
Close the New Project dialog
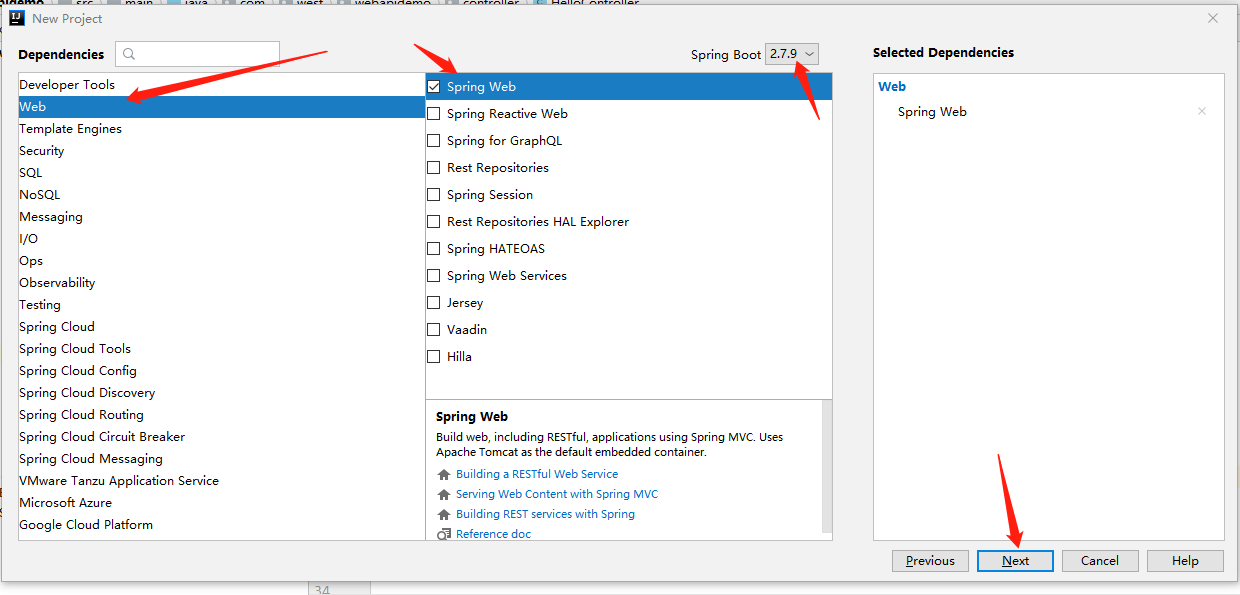click(x=1213, y=18)
